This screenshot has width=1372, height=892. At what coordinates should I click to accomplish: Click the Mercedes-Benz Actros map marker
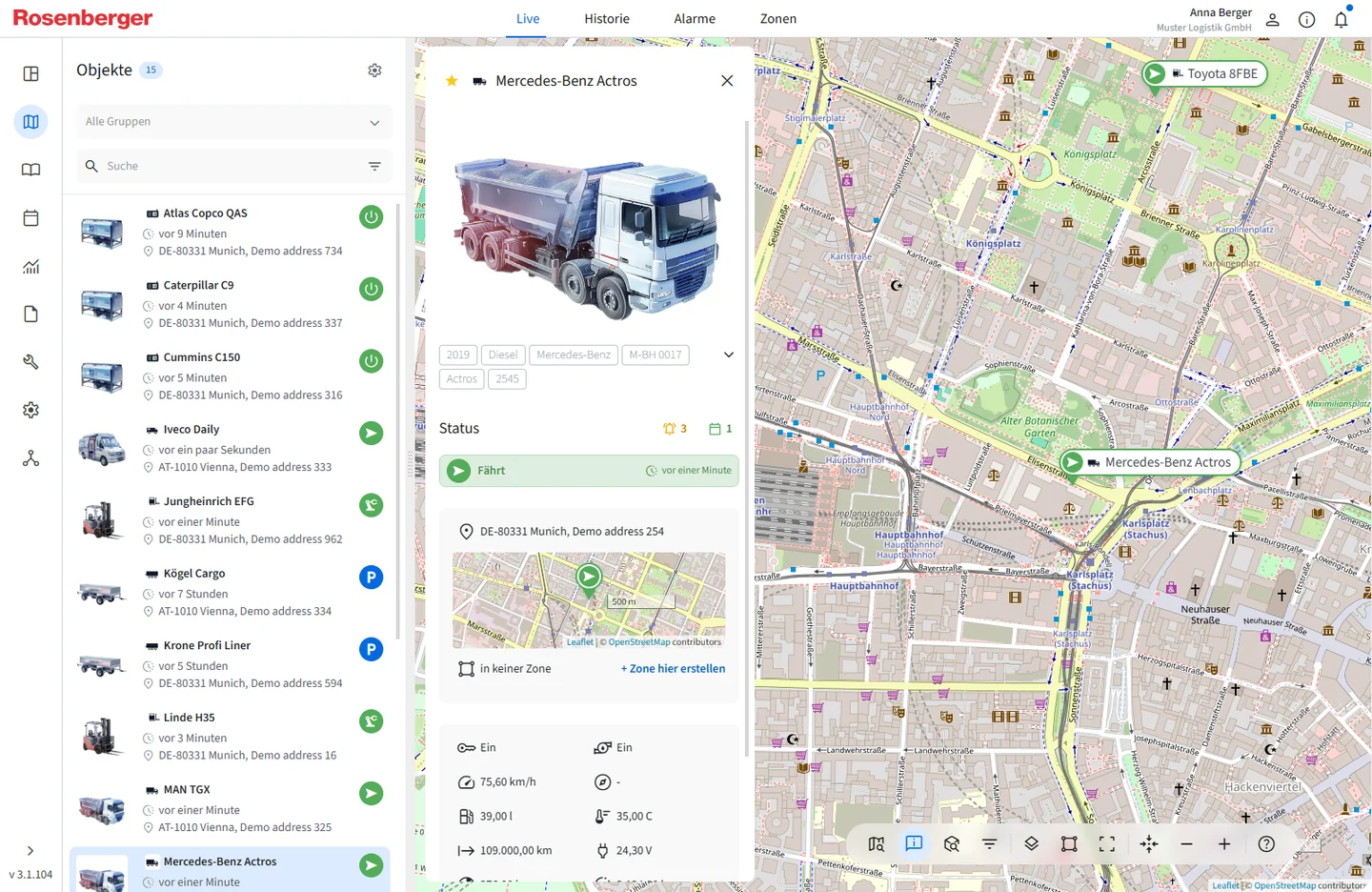1150,462
